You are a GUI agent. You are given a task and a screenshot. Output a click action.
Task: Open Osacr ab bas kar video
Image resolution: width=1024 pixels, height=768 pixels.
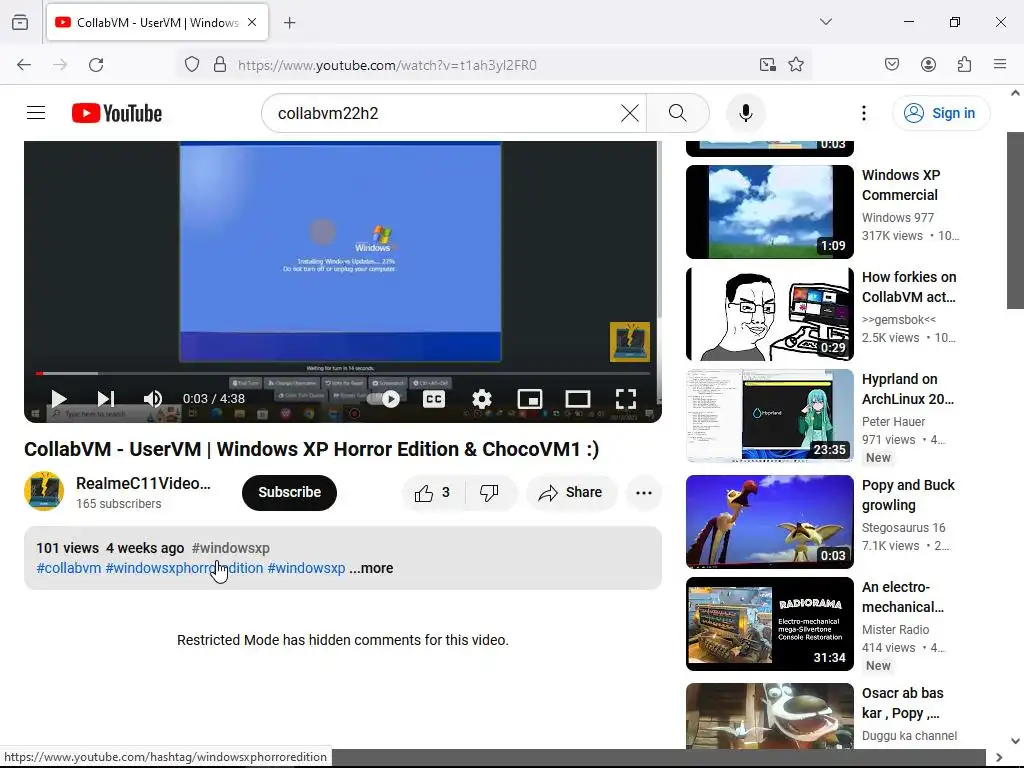769,716
